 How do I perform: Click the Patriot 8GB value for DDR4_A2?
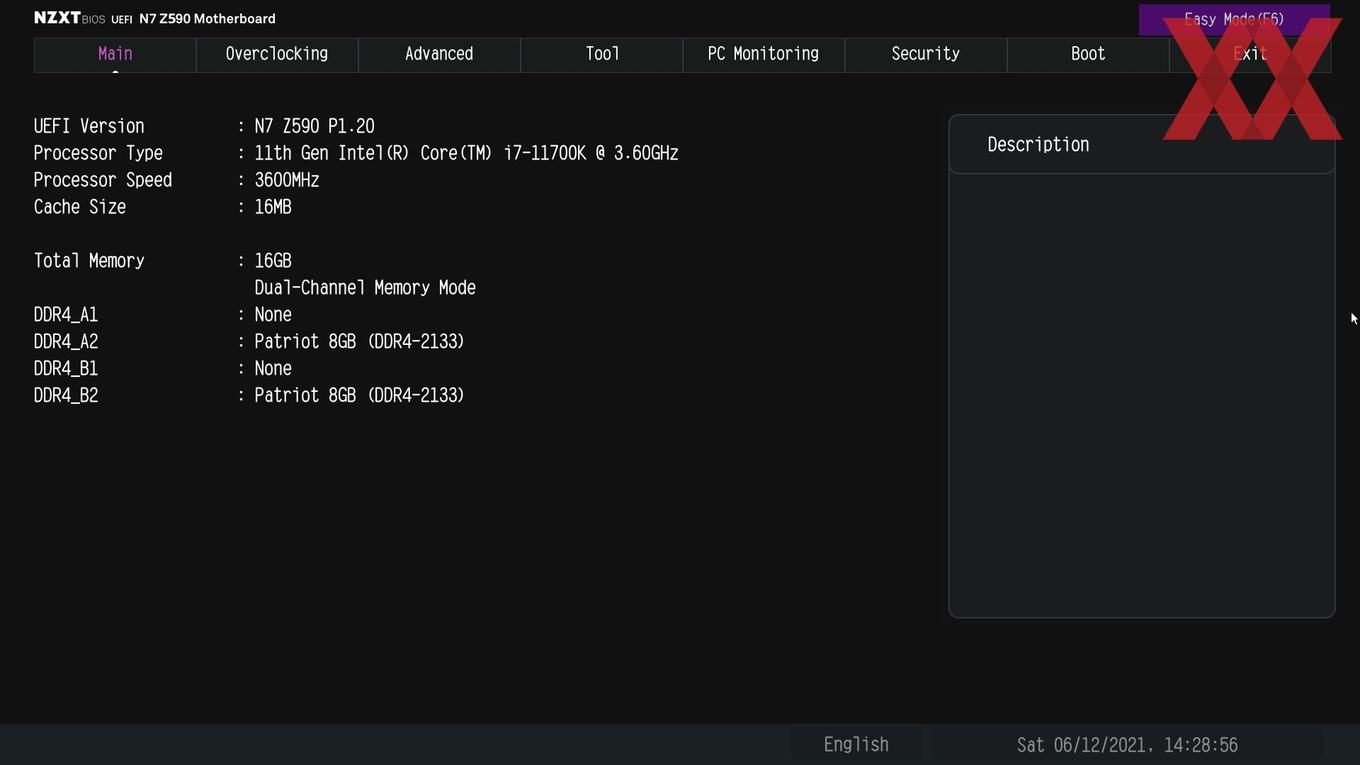tap(359, 342)
